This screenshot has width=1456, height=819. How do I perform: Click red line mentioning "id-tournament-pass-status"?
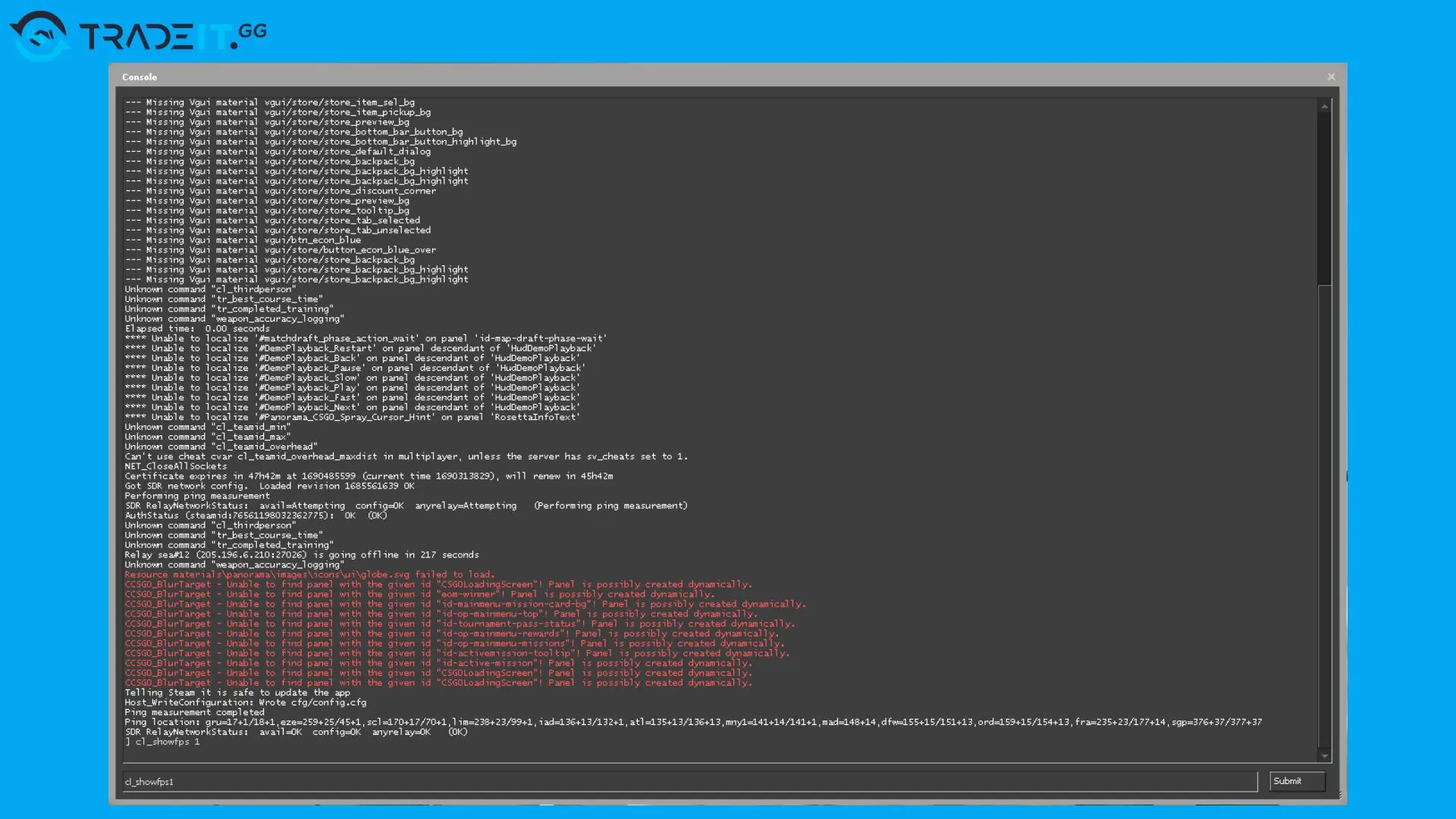(460, 623)
